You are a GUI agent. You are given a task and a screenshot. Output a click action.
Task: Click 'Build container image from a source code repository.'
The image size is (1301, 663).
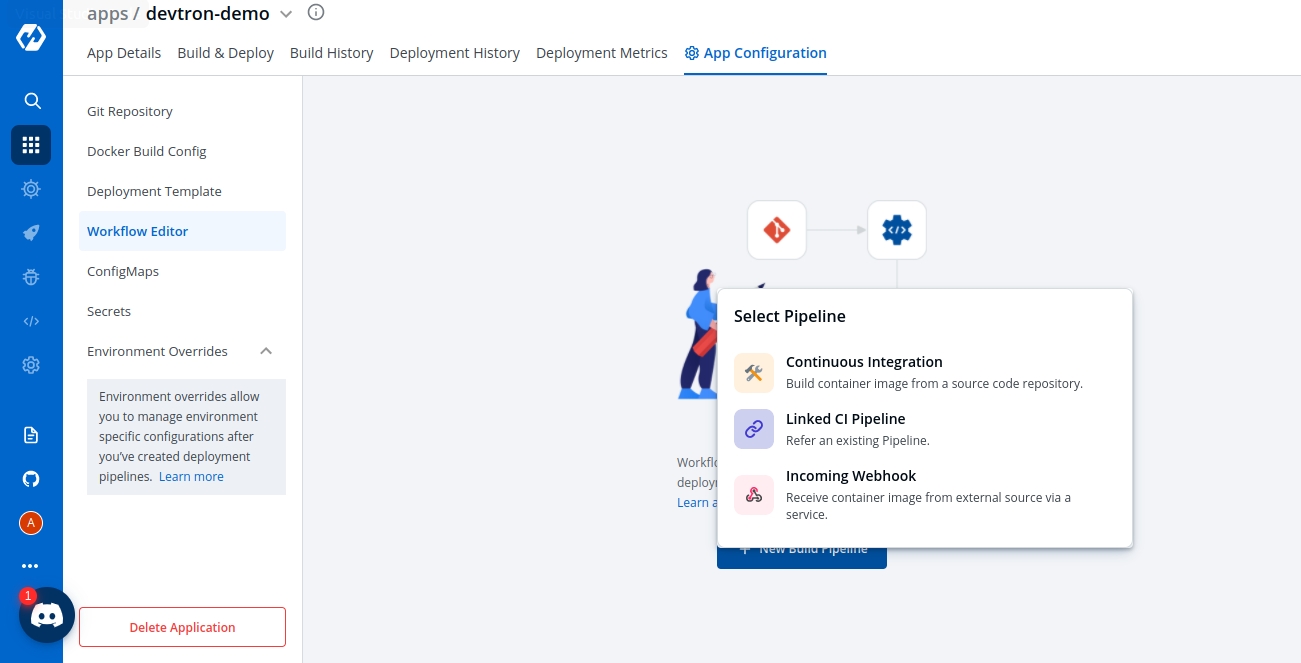point(934,383)
